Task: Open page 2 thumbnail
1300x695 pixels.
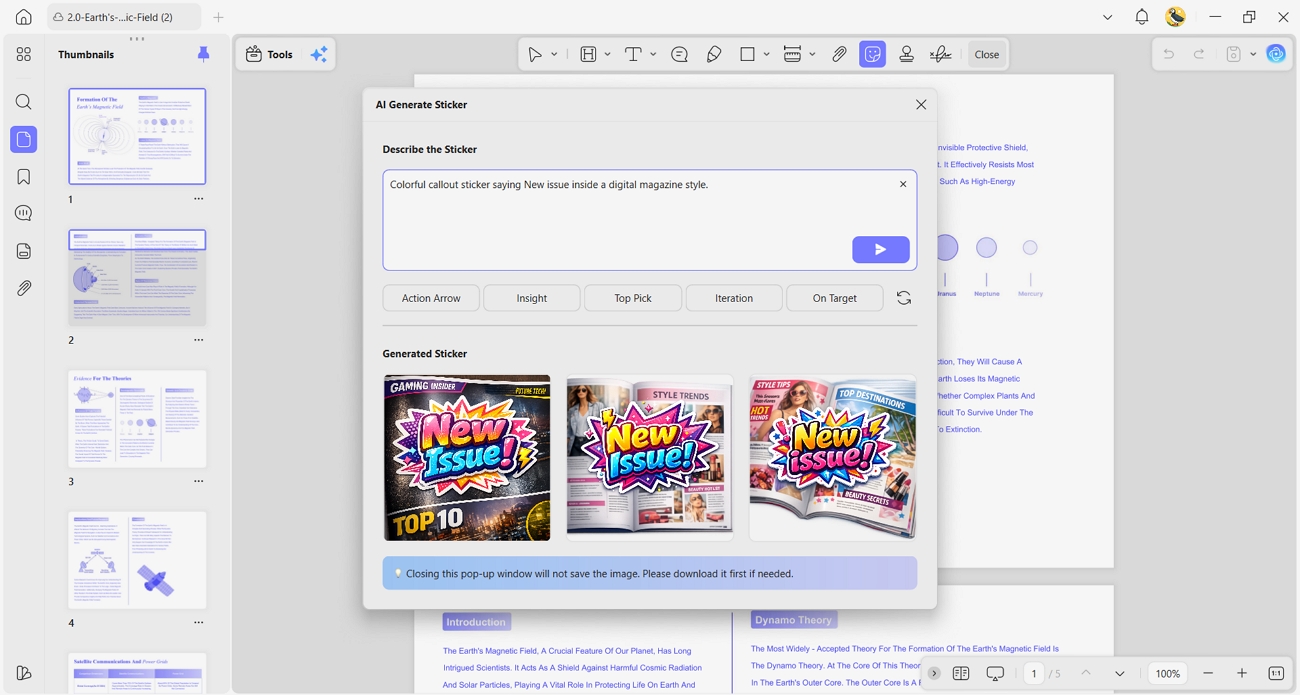Action: 137,277
